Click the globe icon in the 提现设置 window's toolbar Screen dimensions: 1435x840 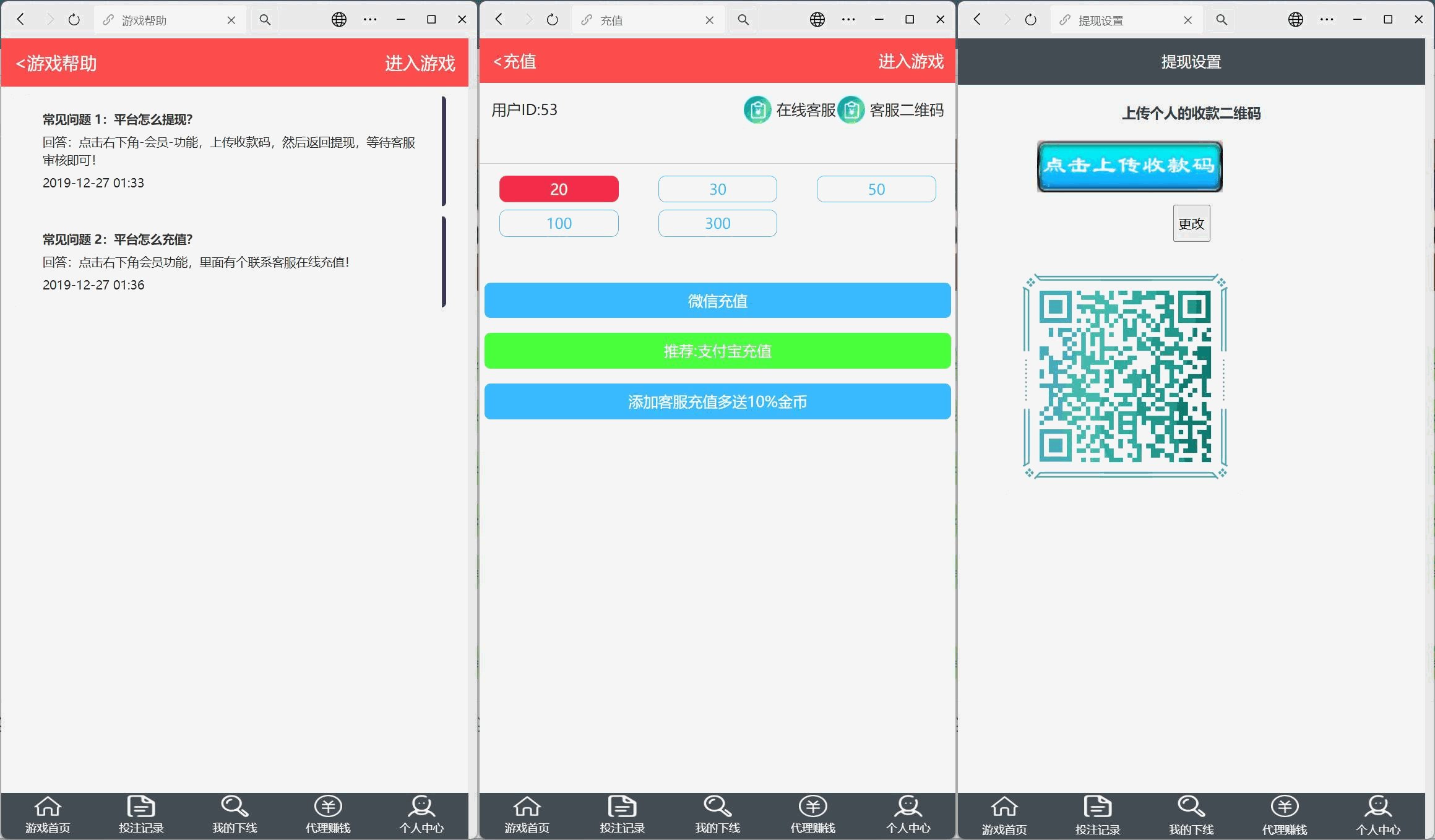(1295, 20)
